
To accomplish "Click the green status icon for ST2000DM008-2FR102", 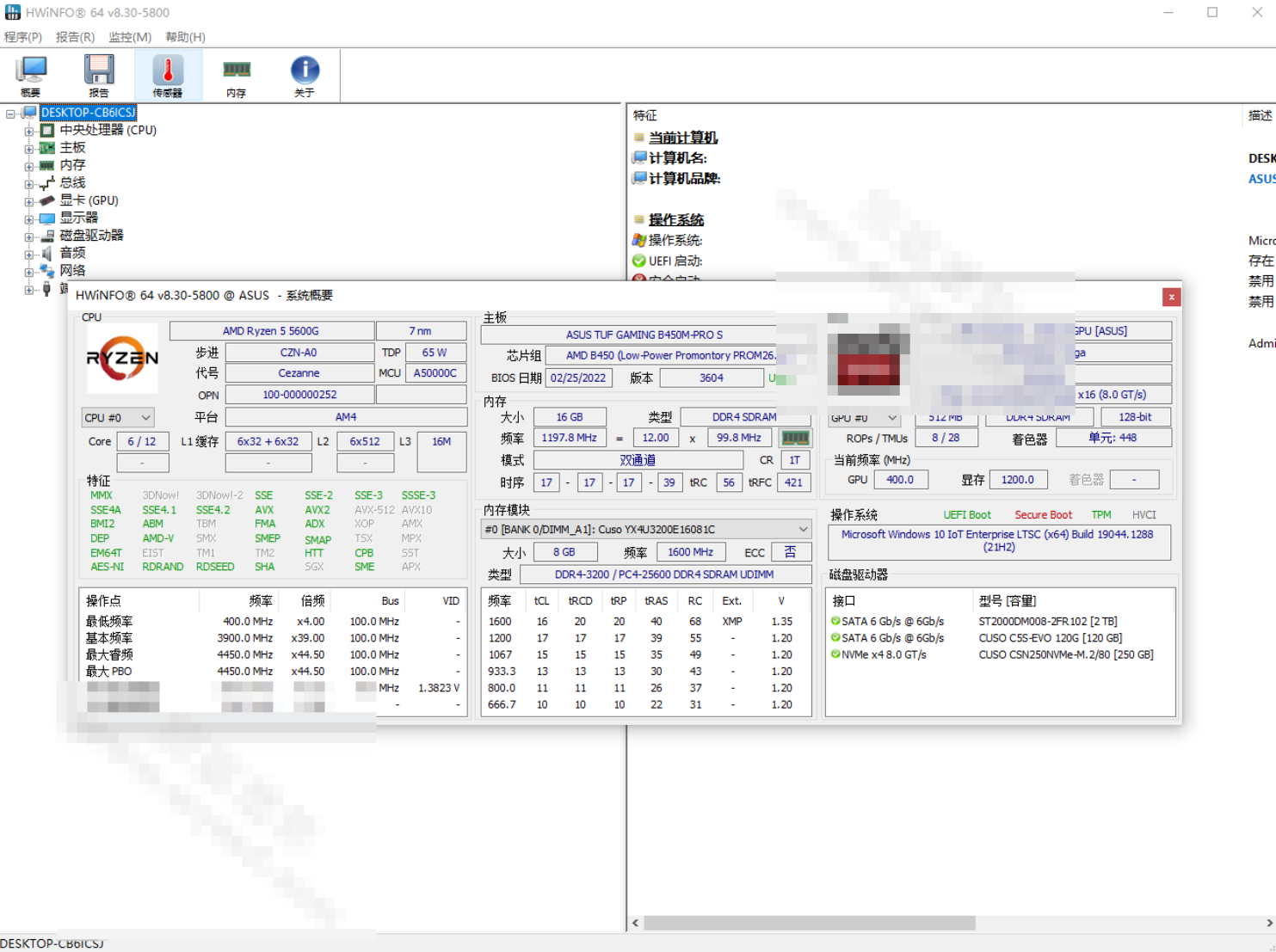I will (835, 621).
